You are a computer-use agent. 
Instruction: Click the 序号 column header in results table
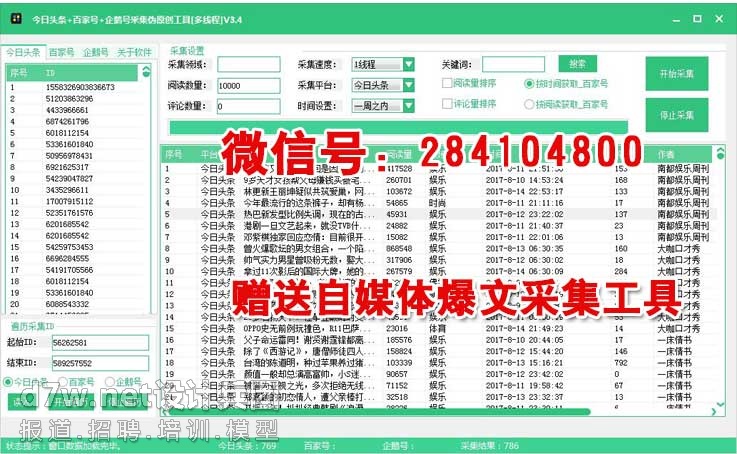173,154
